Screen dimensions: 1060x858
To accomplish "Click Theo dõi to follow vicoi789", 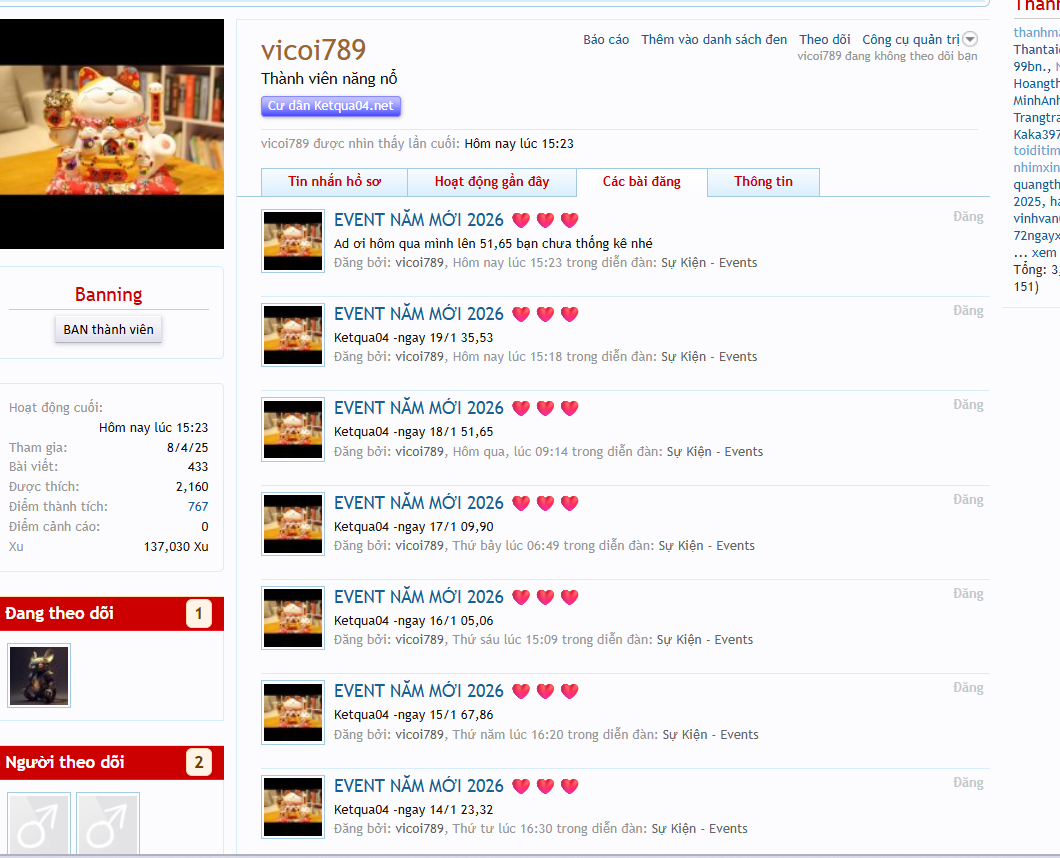I will click(x=824, y=40).
